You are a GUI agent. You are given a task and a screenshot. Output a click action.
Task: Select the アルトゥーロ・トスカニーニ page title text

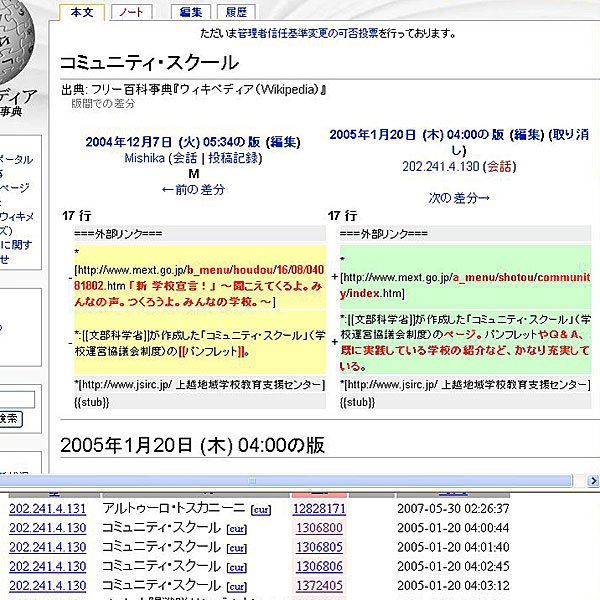pos(173,508)
